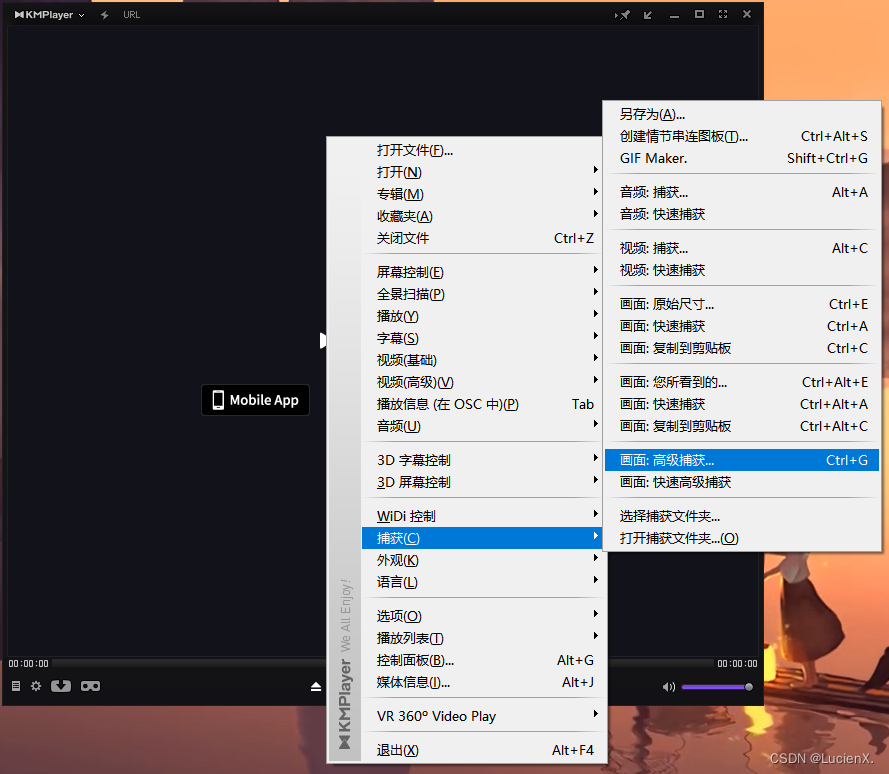Click the VR goggles mode icon
This screenshot has width=889, height=774.
[89, 686]
